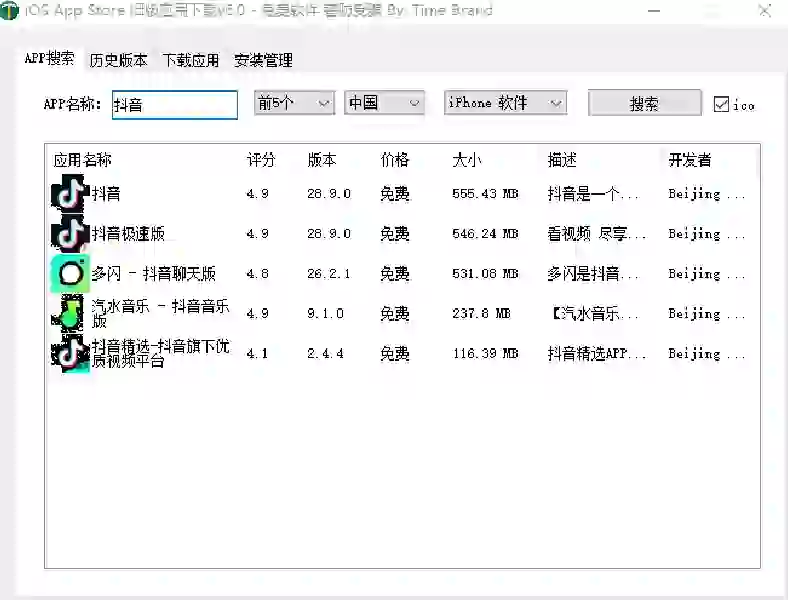Image resolution: width=788 pixels, height=600 pixels.
Task: Toggle the ico checkbox
Action: point(721,105)
